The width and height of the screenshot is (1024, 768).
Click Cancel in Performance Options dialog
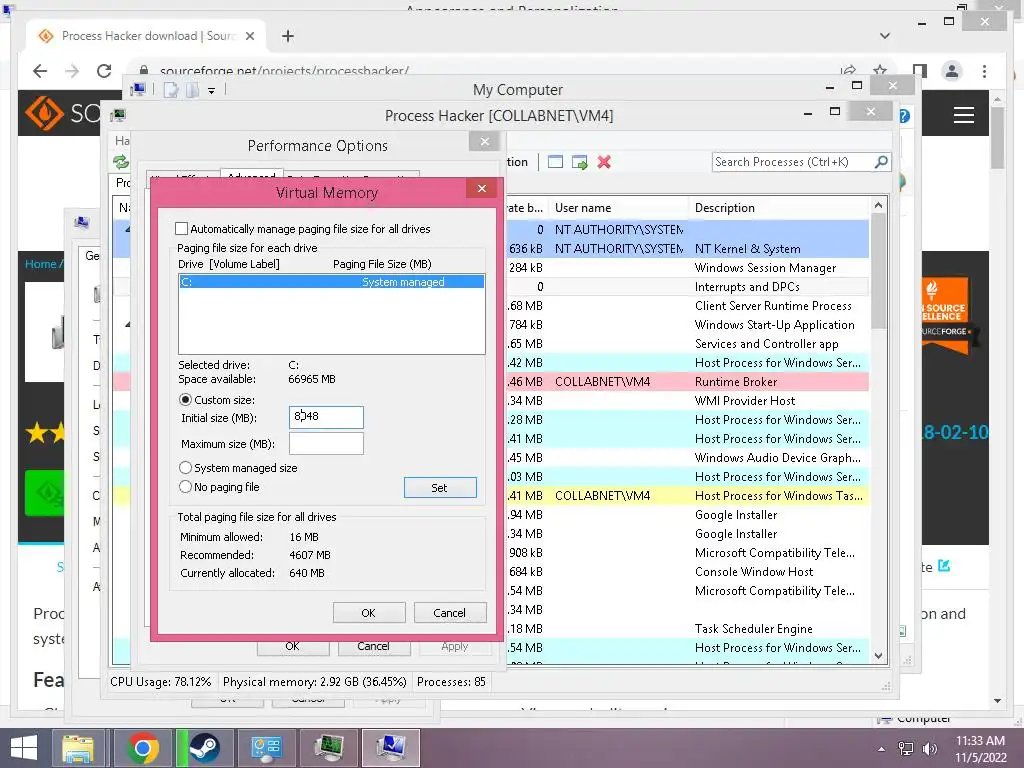pyautogui.click(x=374, y=647)
